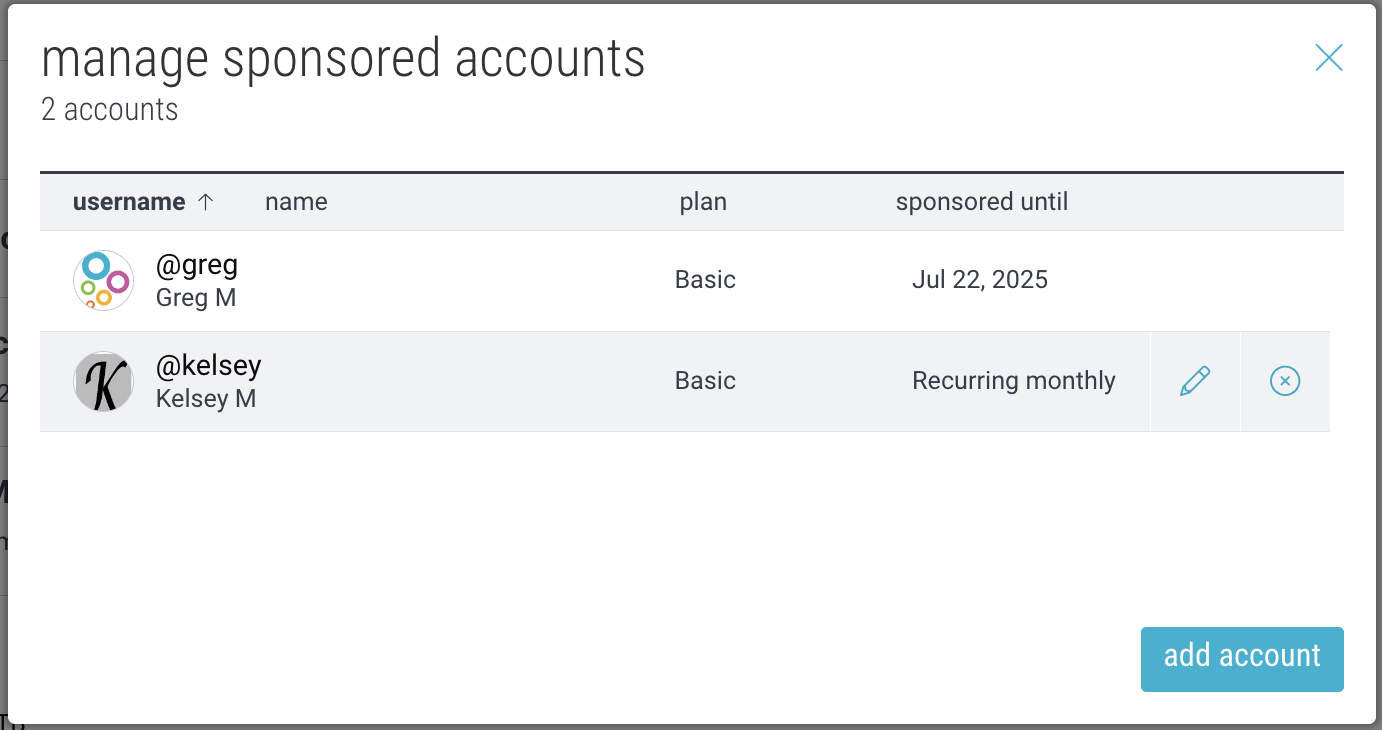Sort the table by plan column
1382x730 pixels.
click(703, 202)
